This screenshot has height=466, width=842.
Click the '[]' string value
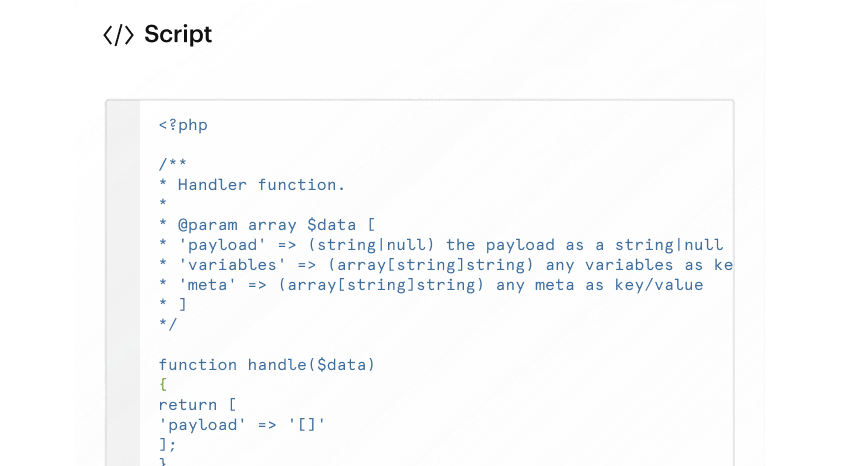click(307, 425)
